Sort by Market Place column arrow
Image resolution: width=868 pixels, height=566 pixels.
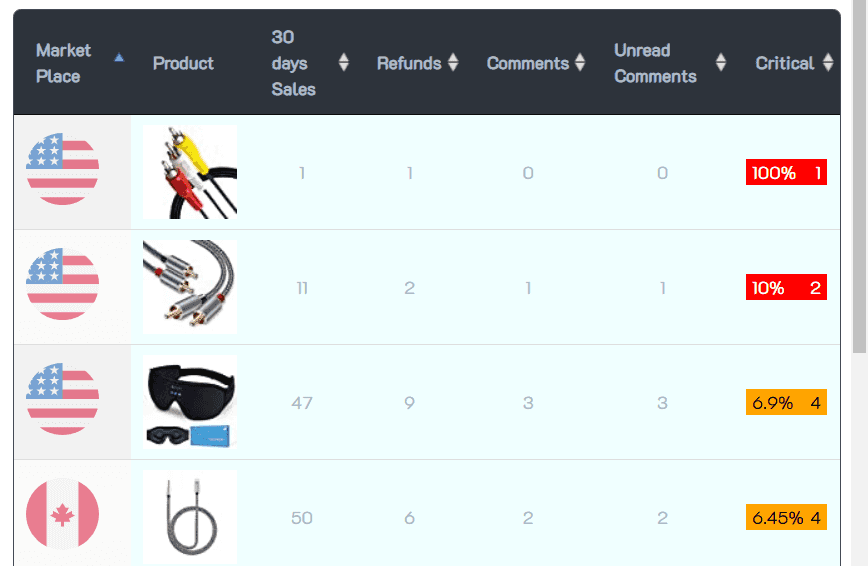120,58
